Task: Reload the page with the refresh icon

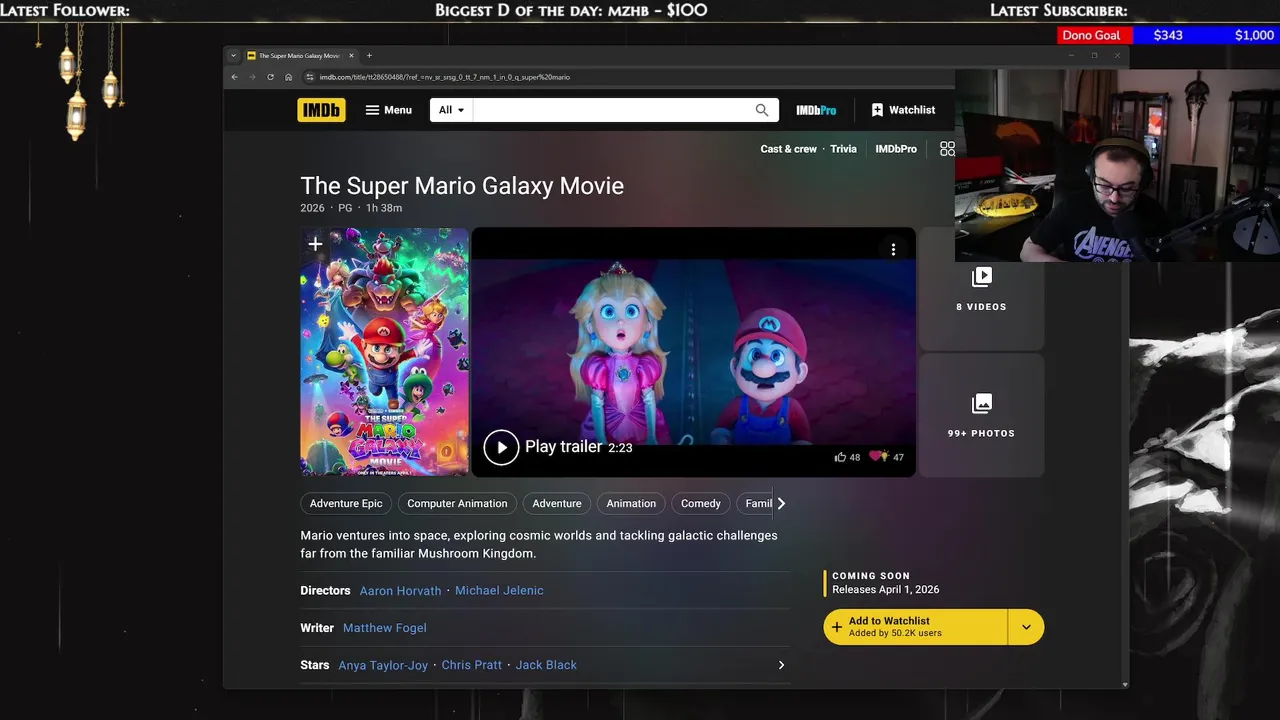Action: click(270, 77)
